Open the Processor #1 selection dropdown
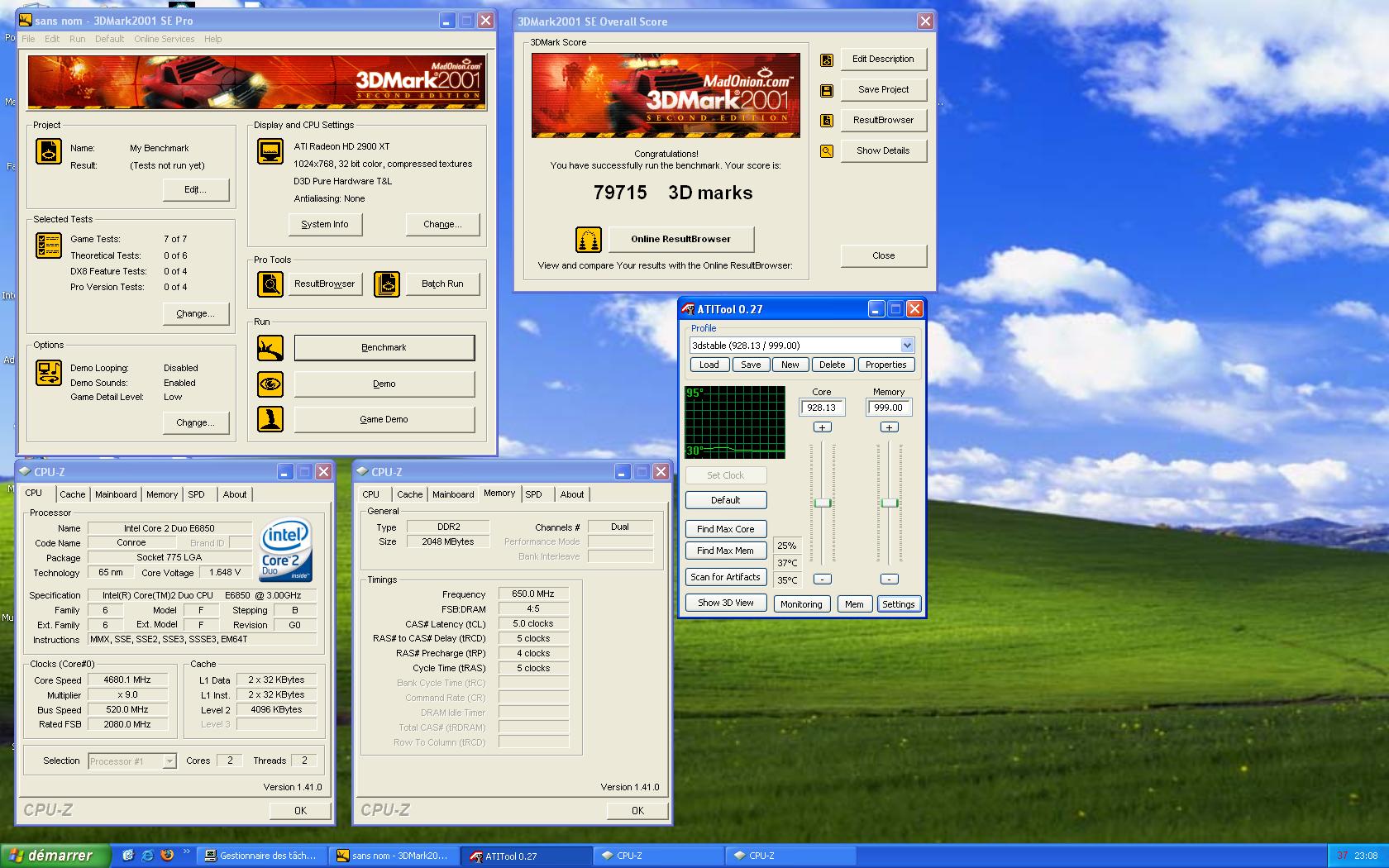Screen dimensions: 1389x868 169,761
